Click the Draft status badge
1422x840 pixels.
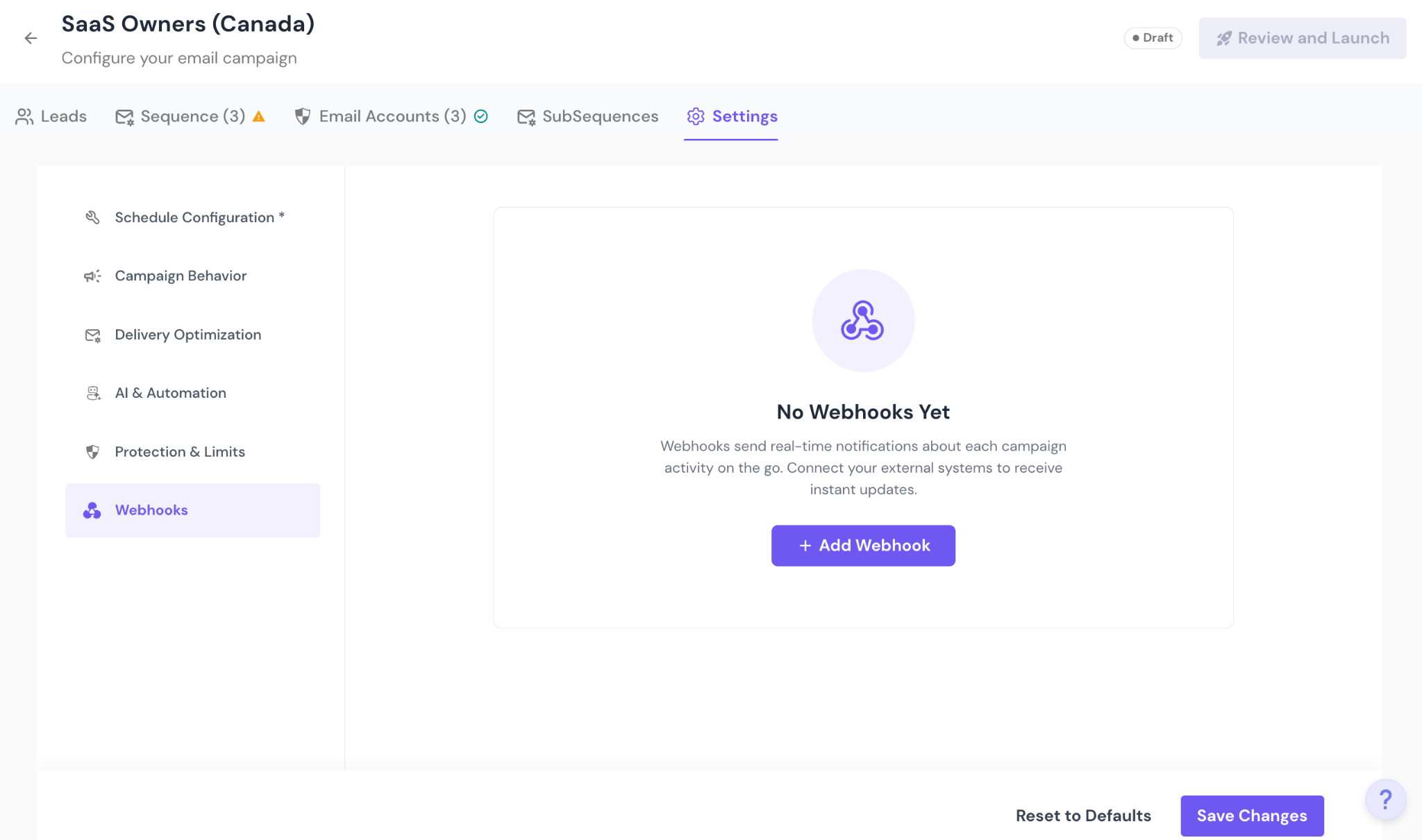click(1153, 38)
